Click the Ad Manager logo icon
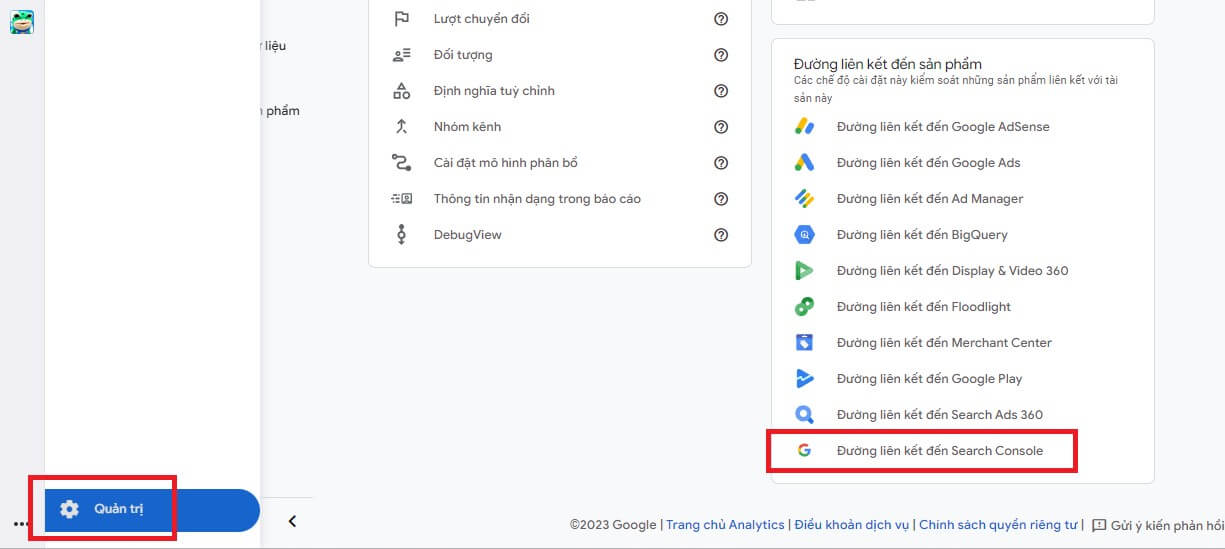This screenshot has height=549, width=1225. click(x=805, y=199)
